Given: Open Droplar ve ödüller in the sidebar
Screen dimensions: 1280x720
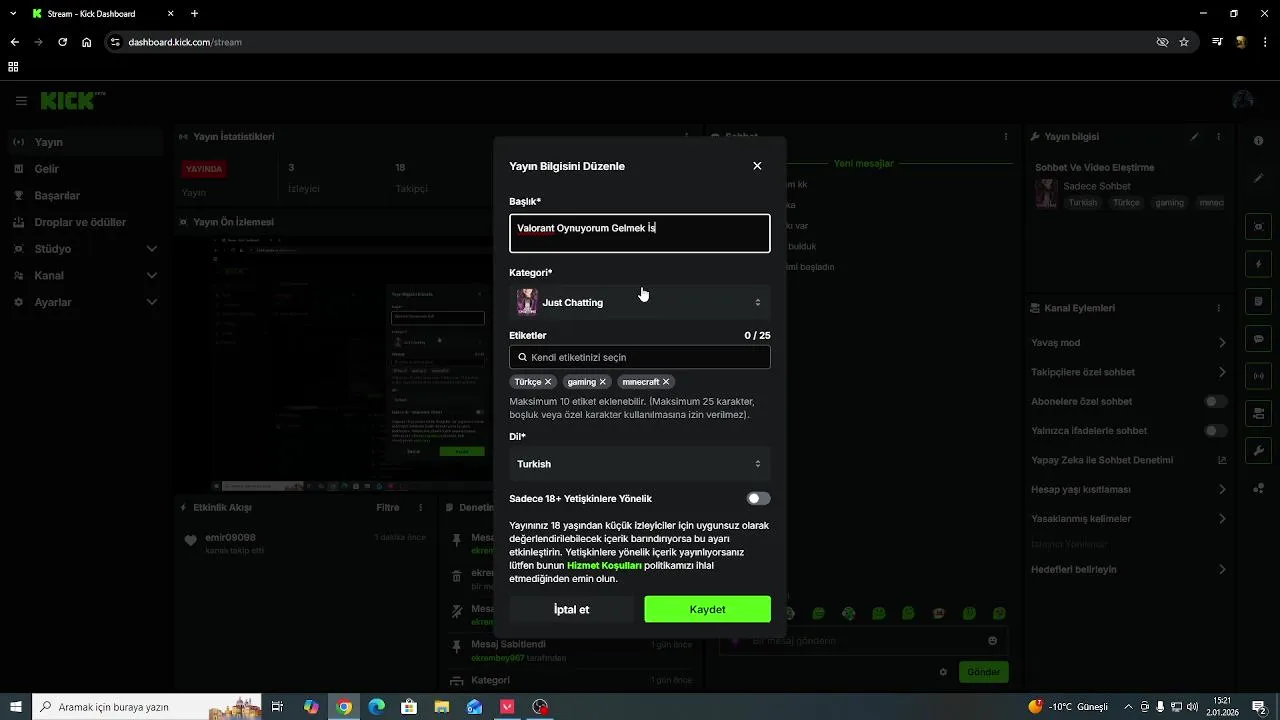Looking at the screenshot, I should coord(84,222).
